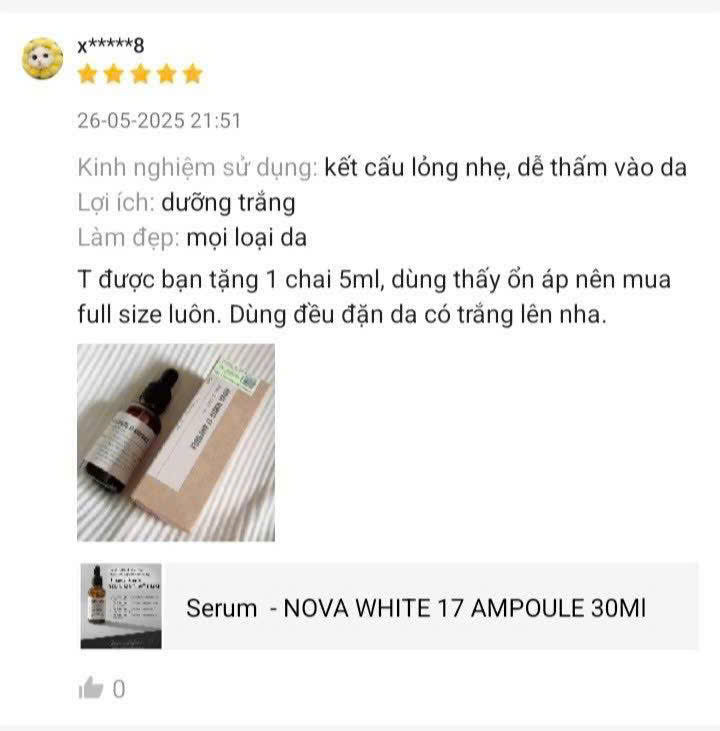Viewport: 720px width, 731px height.
Task: Click the 'Làm đẹp' label text
Action: [129, 238]
